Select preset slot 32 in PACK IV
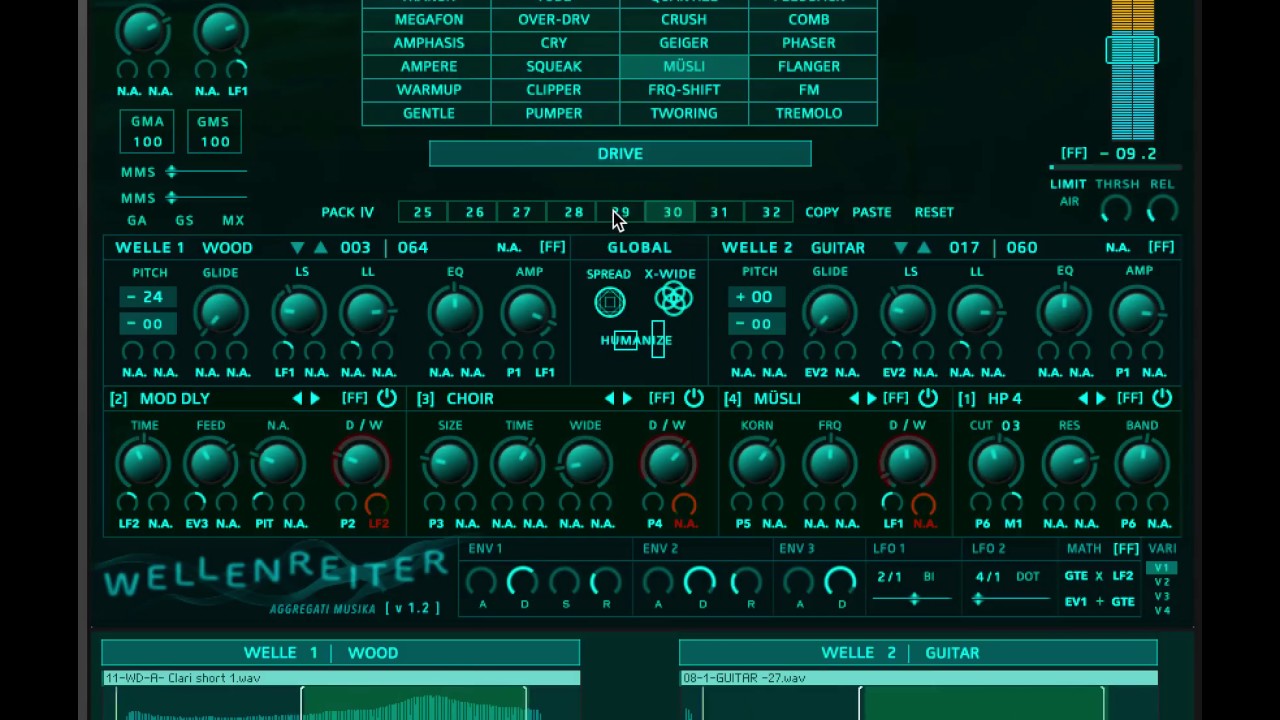1280x720 pixels. (771, 212)
